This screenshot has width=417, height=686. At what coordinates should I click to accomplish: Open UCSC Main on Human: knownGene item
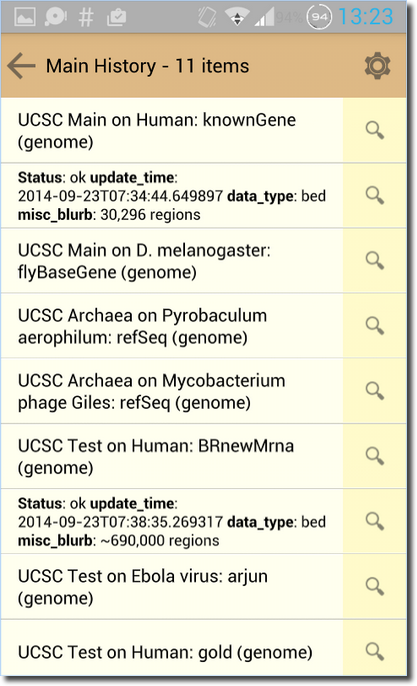pyautogui.click(x=172, y=130)
